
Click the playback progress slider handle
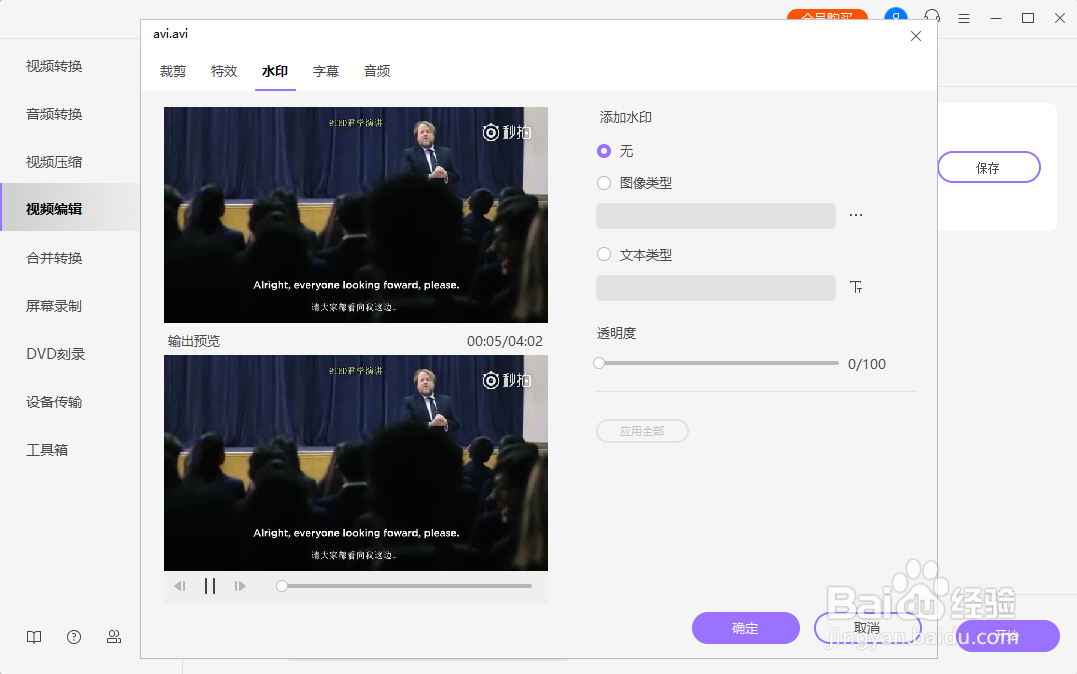[282, 586]
